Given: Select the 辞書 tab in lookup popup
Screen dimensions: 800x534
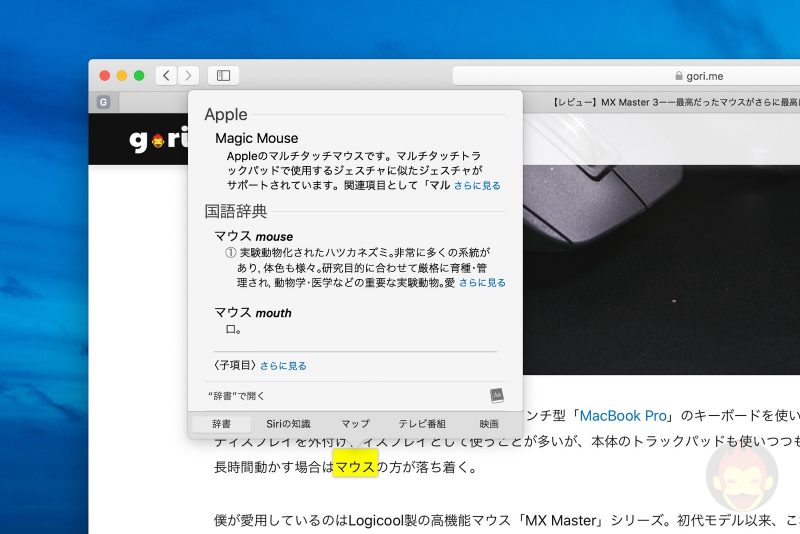Looking at the screenshot, I should click(221, 424).
